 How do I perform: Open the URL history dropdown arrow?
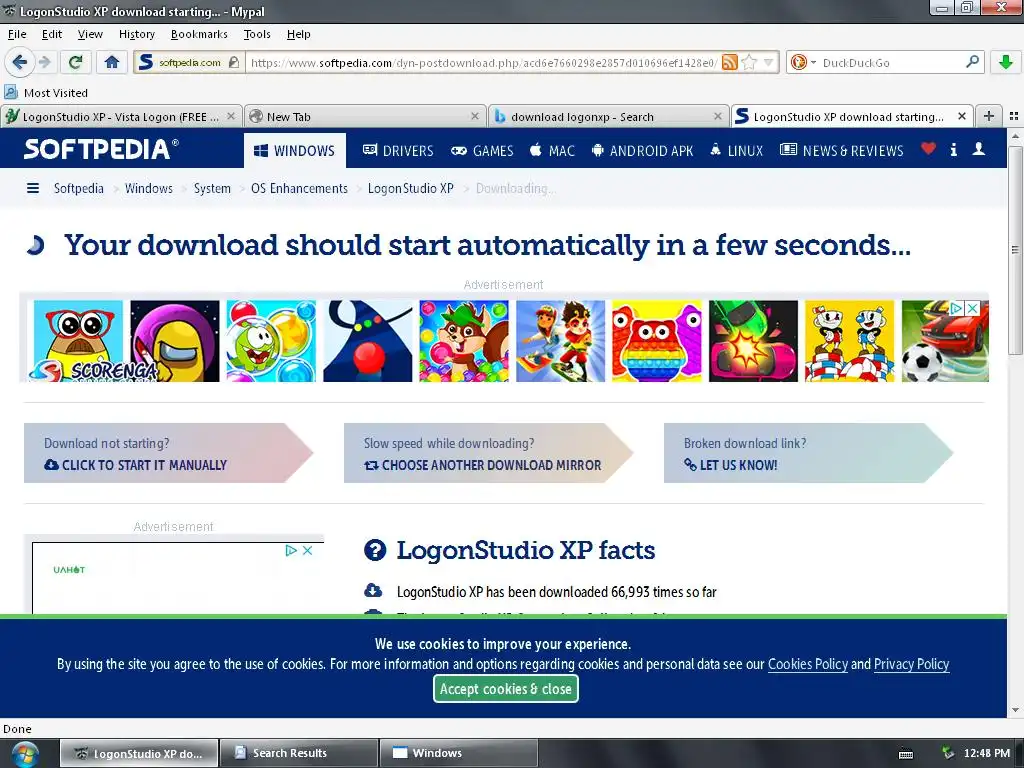768,63
